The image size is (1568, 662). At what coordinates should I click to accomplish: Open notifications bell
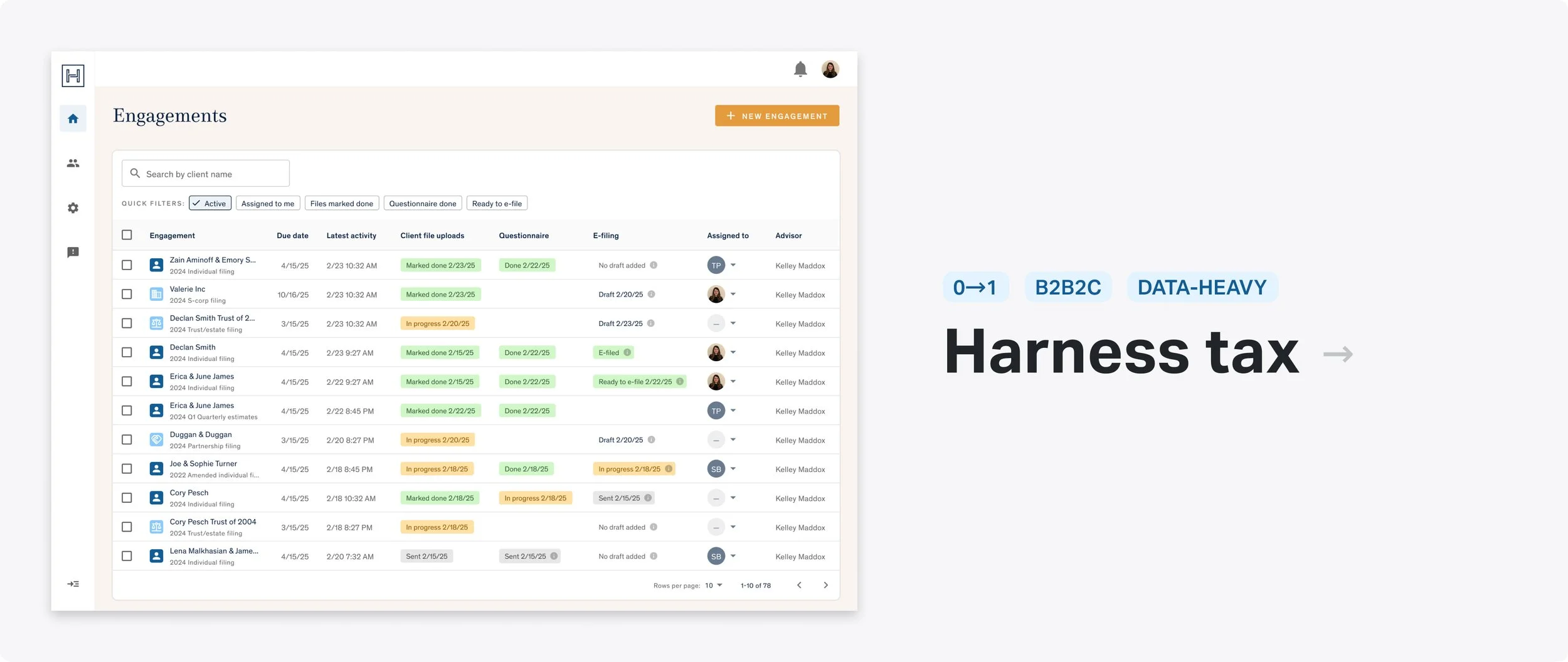point(800,69)
